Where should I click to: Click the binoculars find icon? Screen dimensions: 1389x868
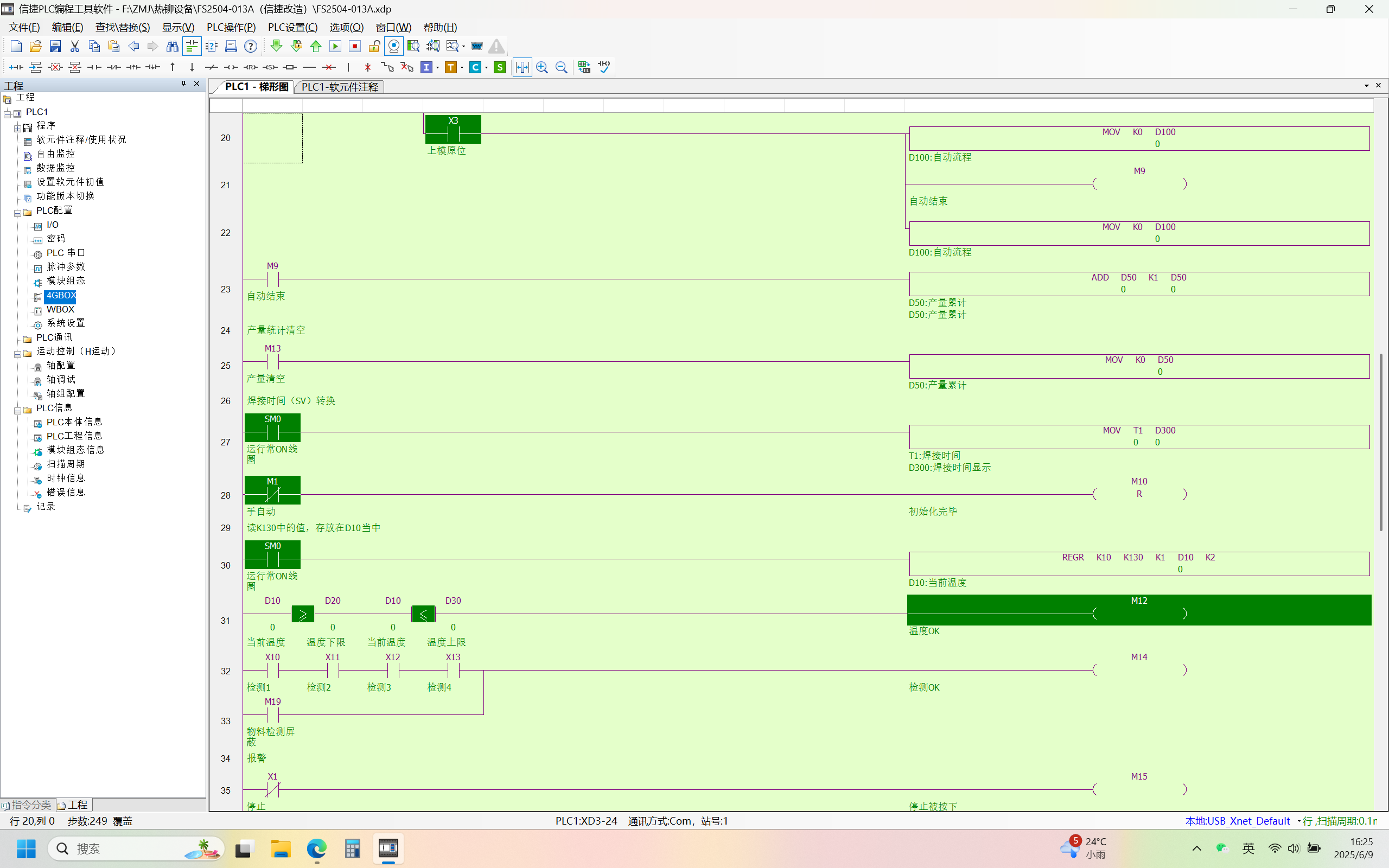coord(172,46)
